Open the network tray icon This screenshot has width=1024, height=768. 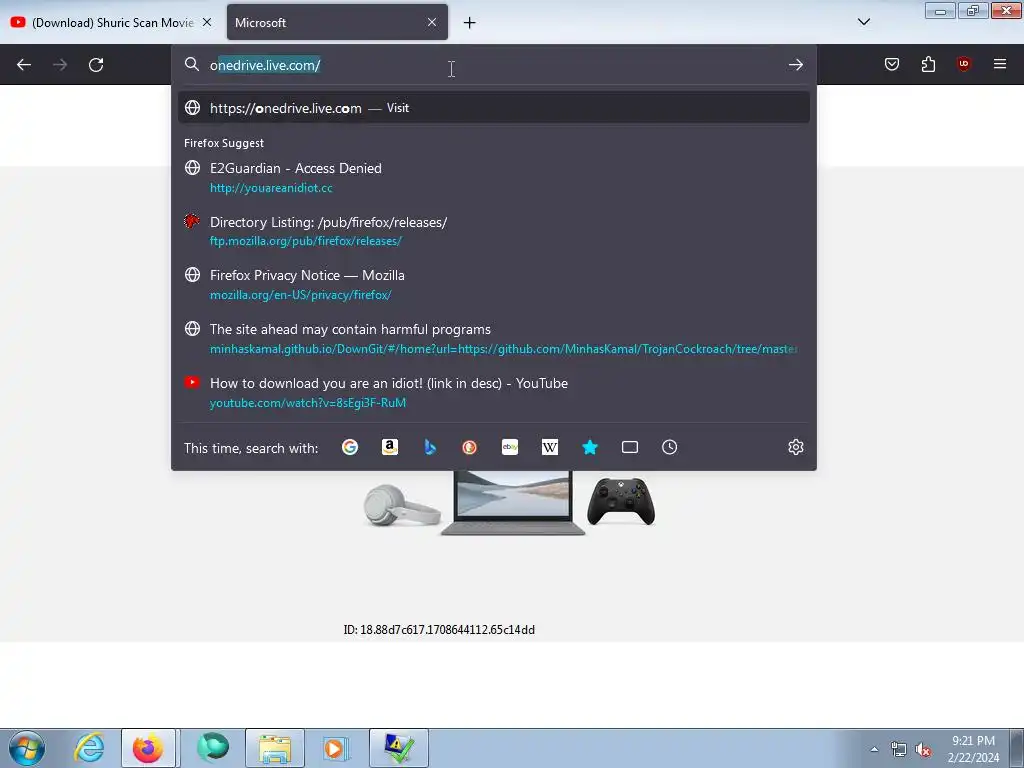pos(899,750)
